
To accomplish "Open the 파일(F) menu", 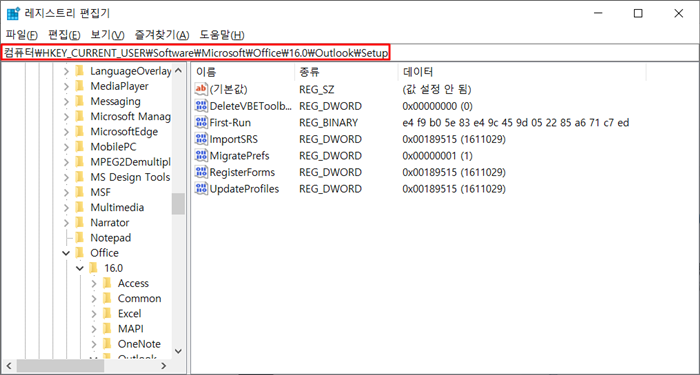I will [x=22, y=35].
